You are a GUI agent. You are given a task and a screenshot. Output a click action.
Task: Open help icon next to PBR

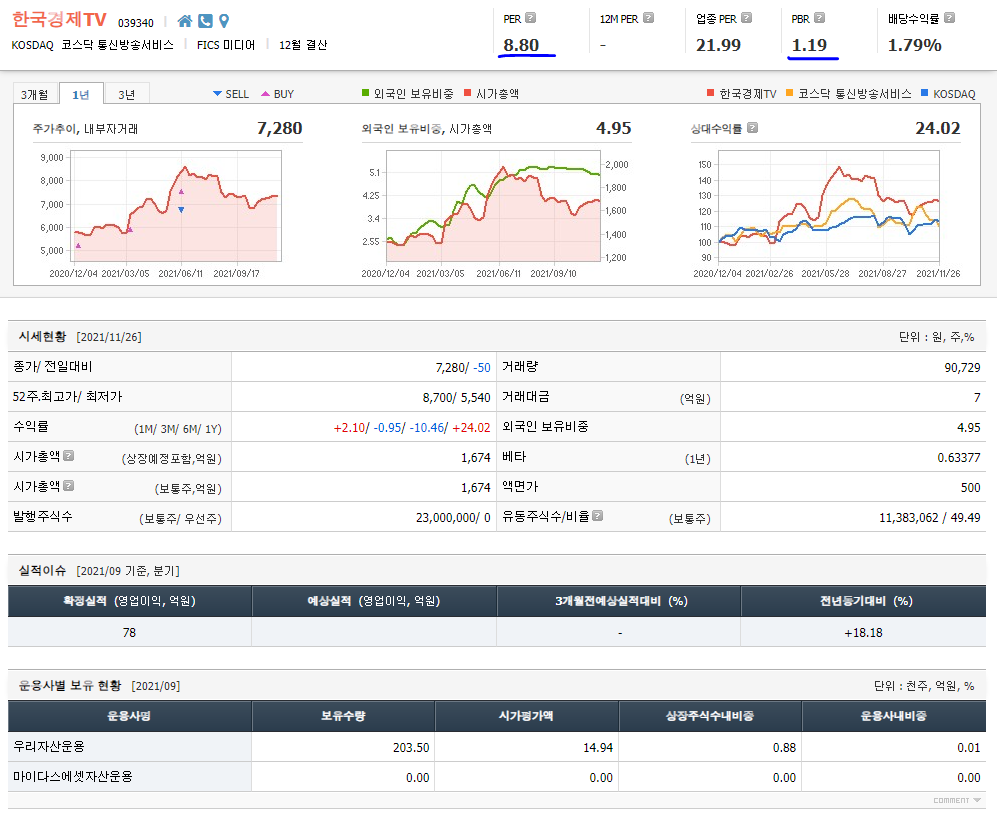820,18
